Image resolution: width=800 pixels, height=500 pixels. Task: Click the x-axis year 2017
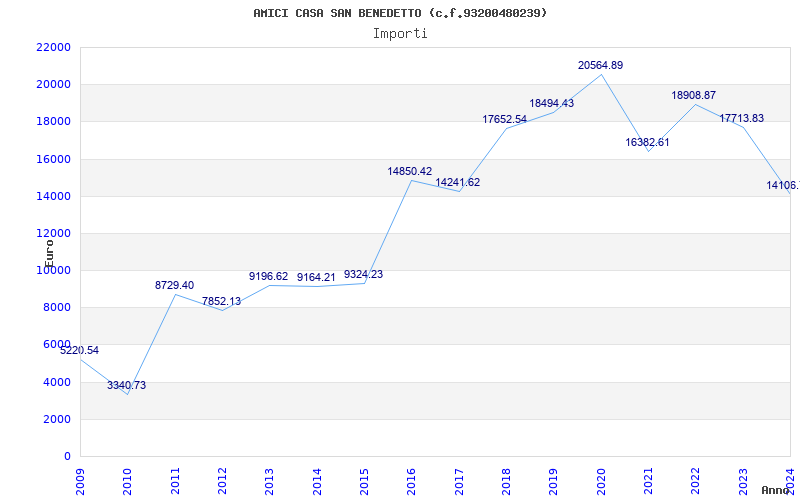coord(459,482)
